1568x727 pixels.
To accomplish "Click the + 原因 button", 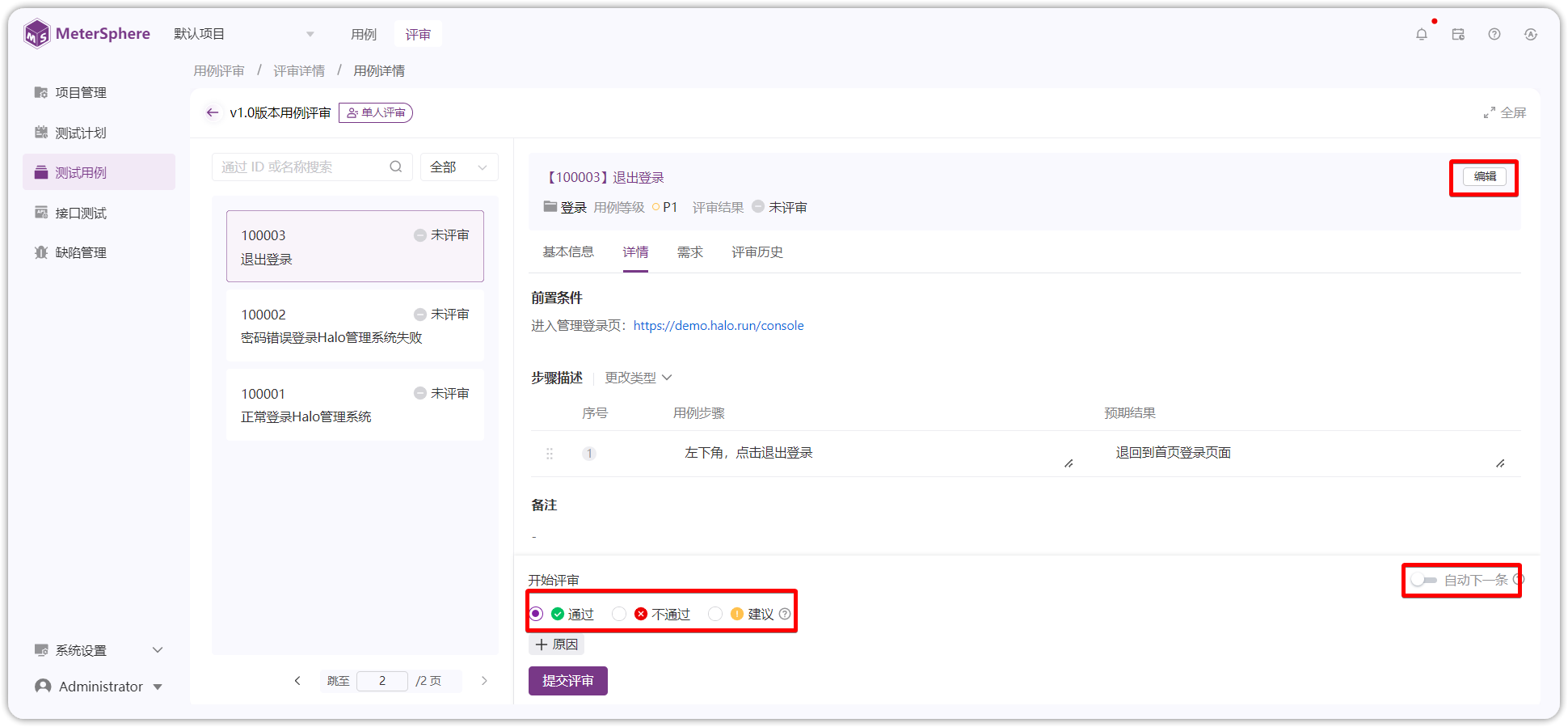I will point(556,645).
